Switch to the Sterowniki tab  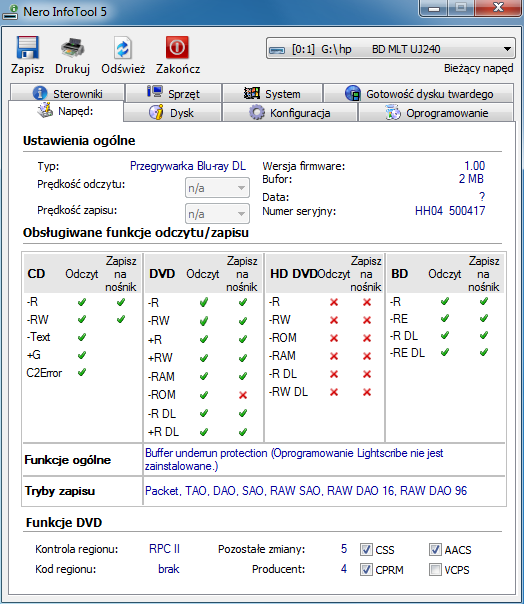68,93
